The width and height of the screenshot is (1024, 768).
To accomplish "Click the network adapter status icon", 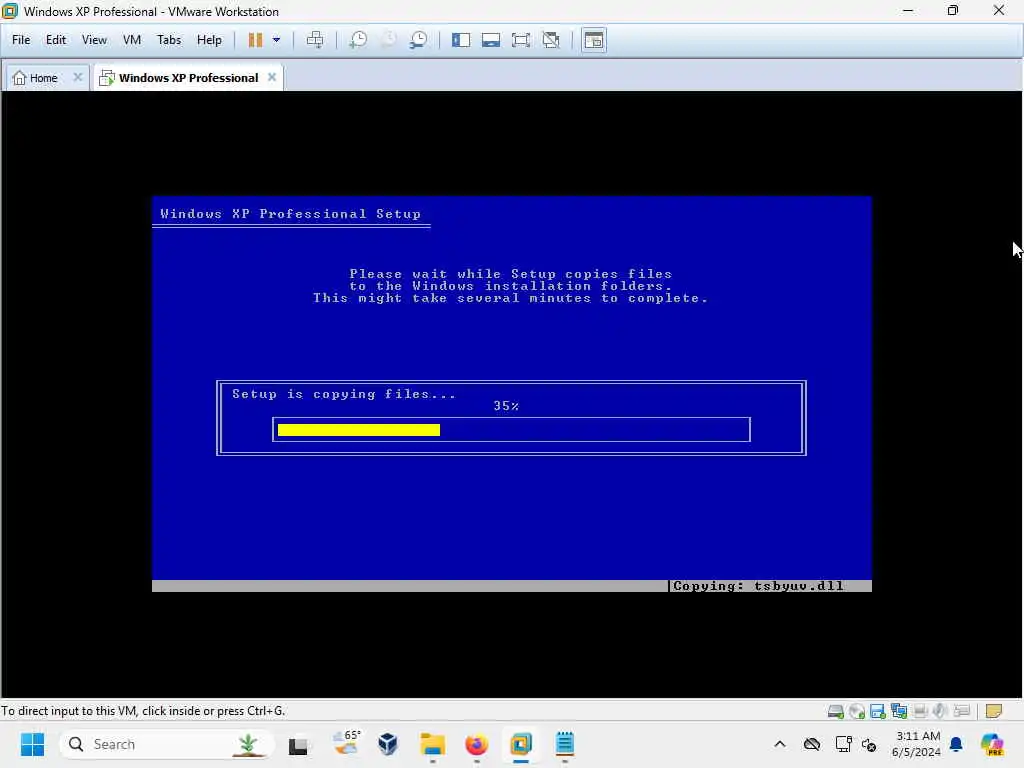I will [899, 711].
